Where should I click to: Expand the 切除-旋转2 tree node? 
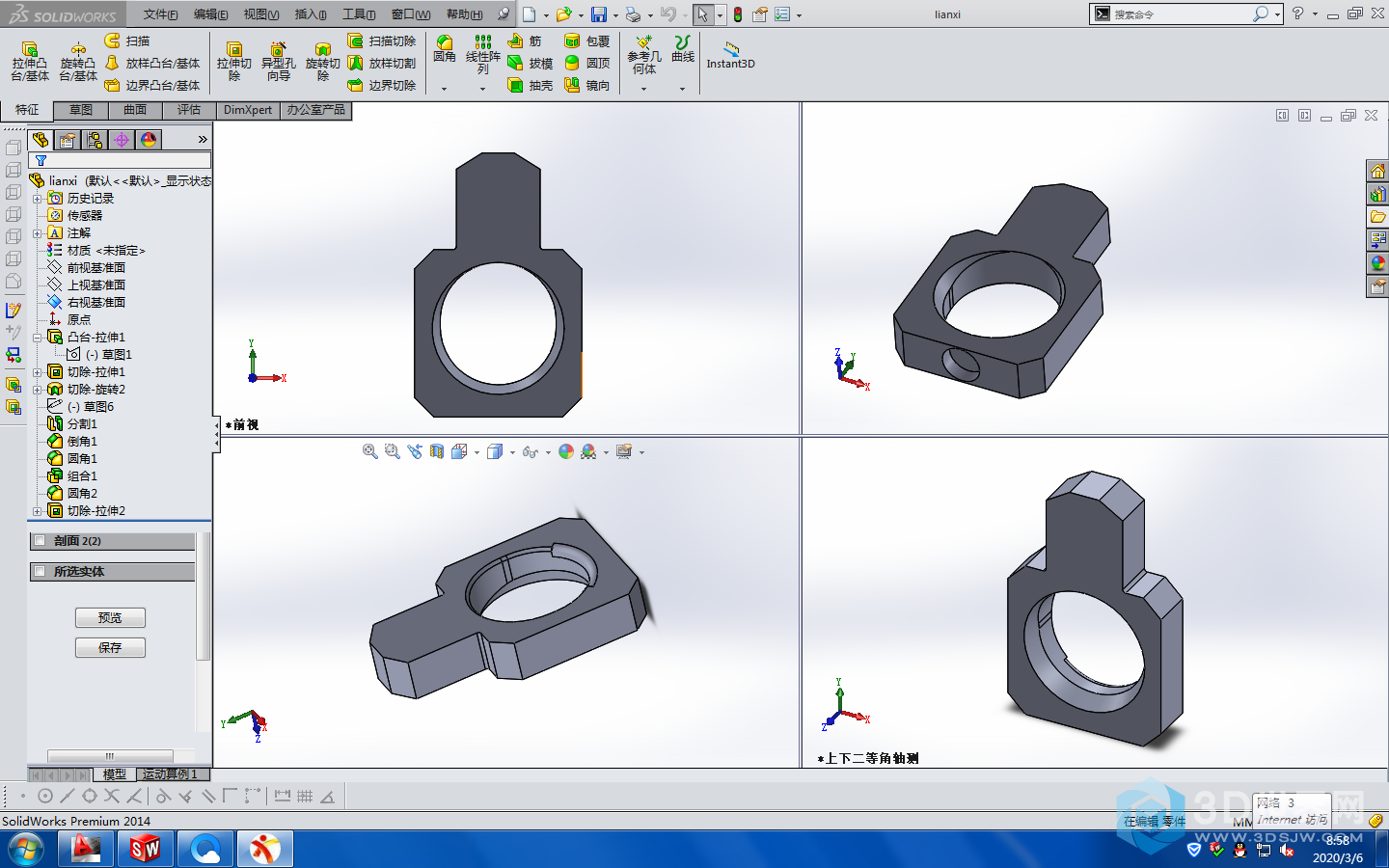click(37, 390)
